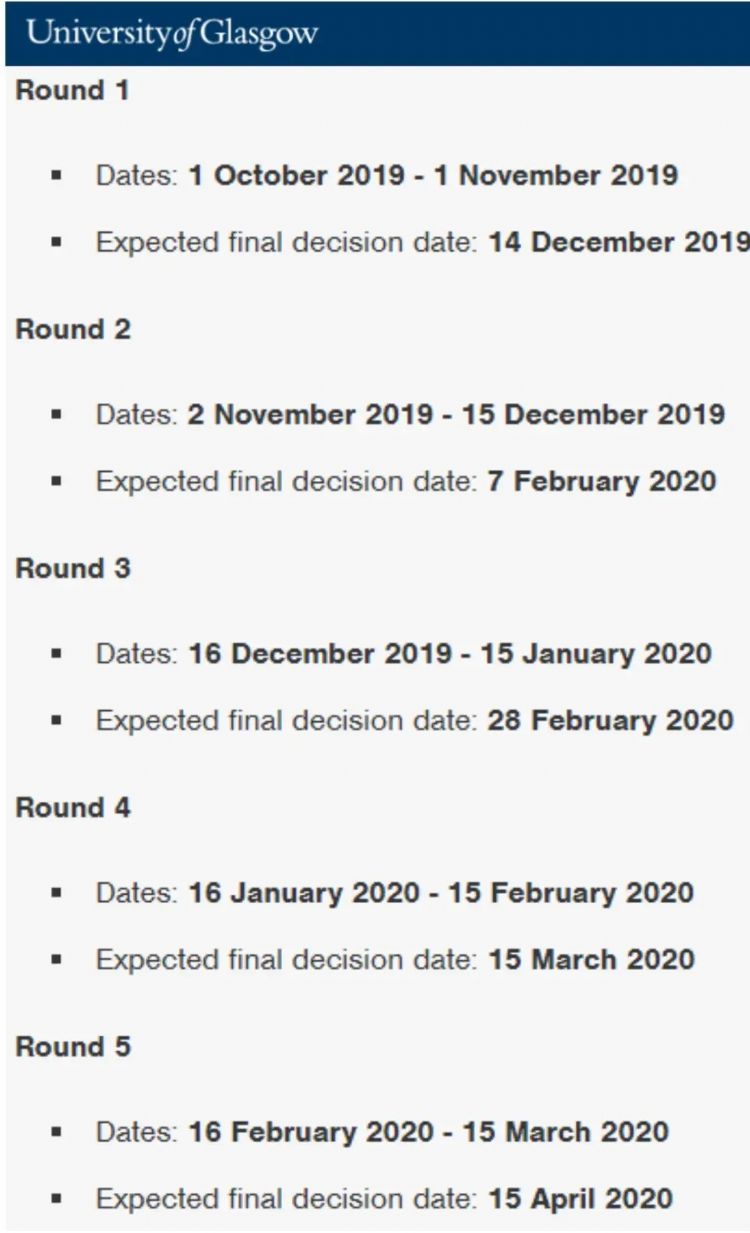The image size is (750, 1233).
Task: Click the 15 April 2020 decision date
Action: point(580,1198)
